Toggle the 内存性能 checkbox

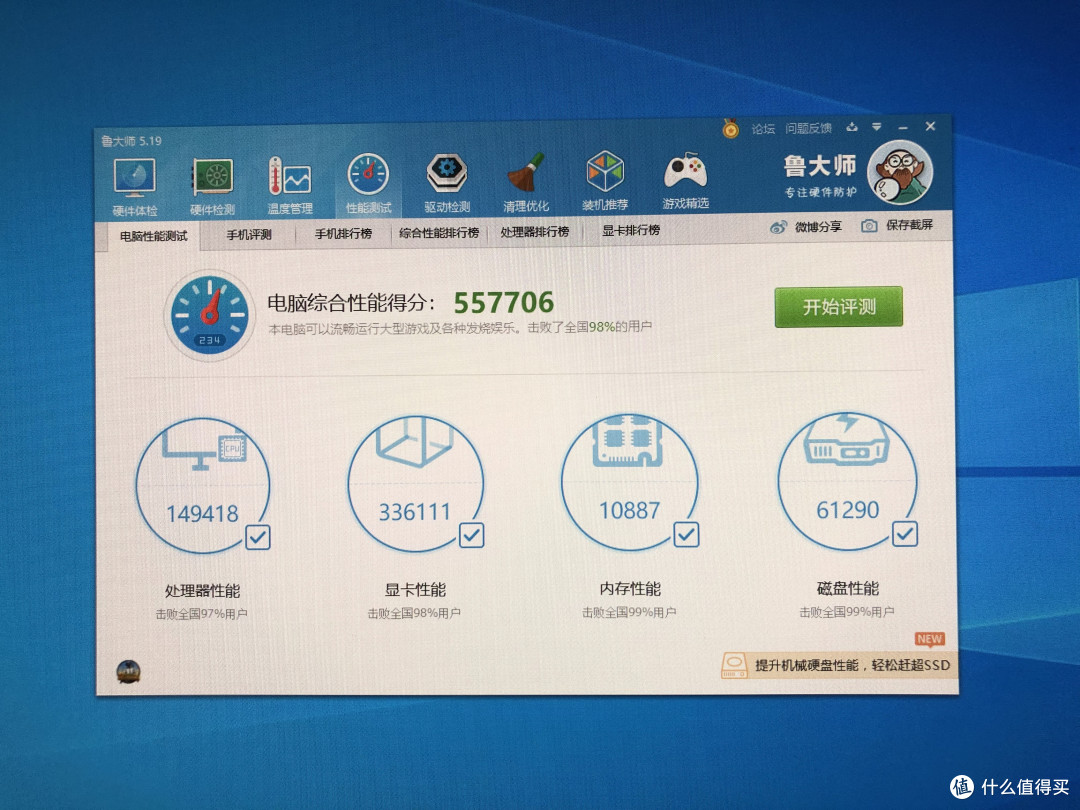(686, 534)
